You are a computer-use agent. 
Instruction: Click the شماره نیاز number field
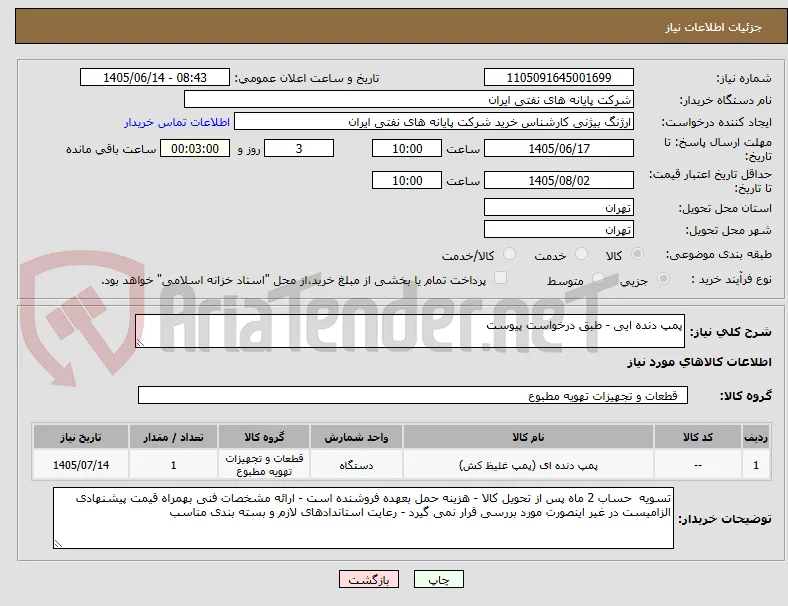point(558,78)
